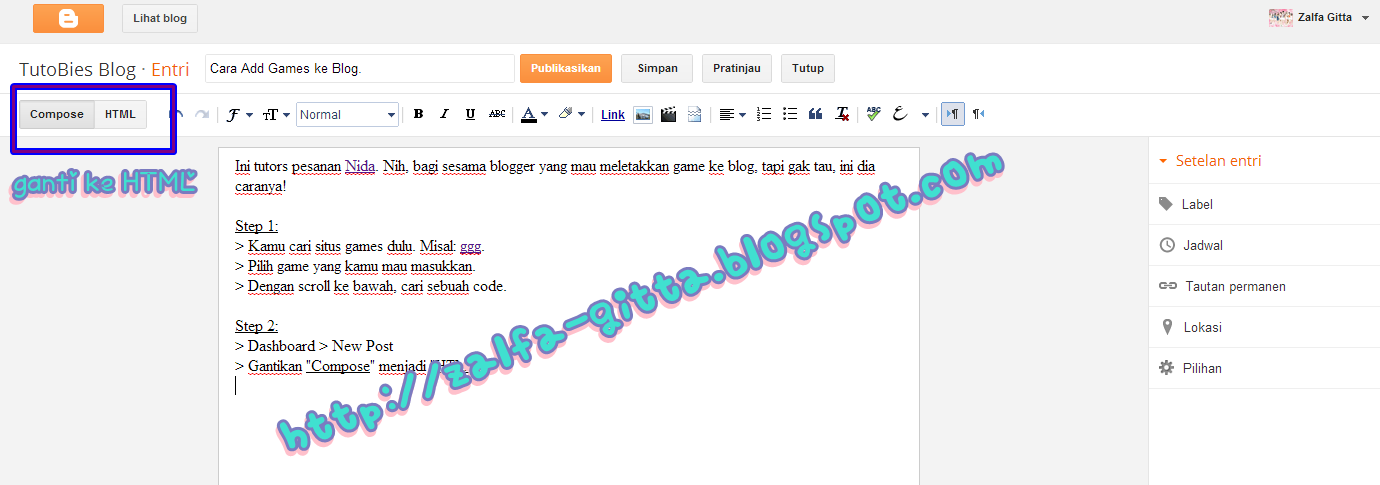Click the transliteration script icon

tap(900, 115)
